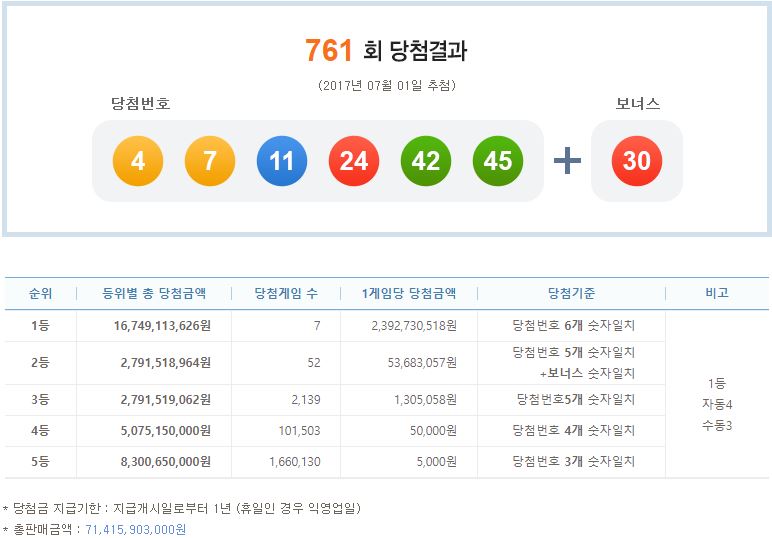The image size is (772, 538).
Task: Click the per-game prize 5,000원
Action: pyautogui.click(x=436, y=462)
